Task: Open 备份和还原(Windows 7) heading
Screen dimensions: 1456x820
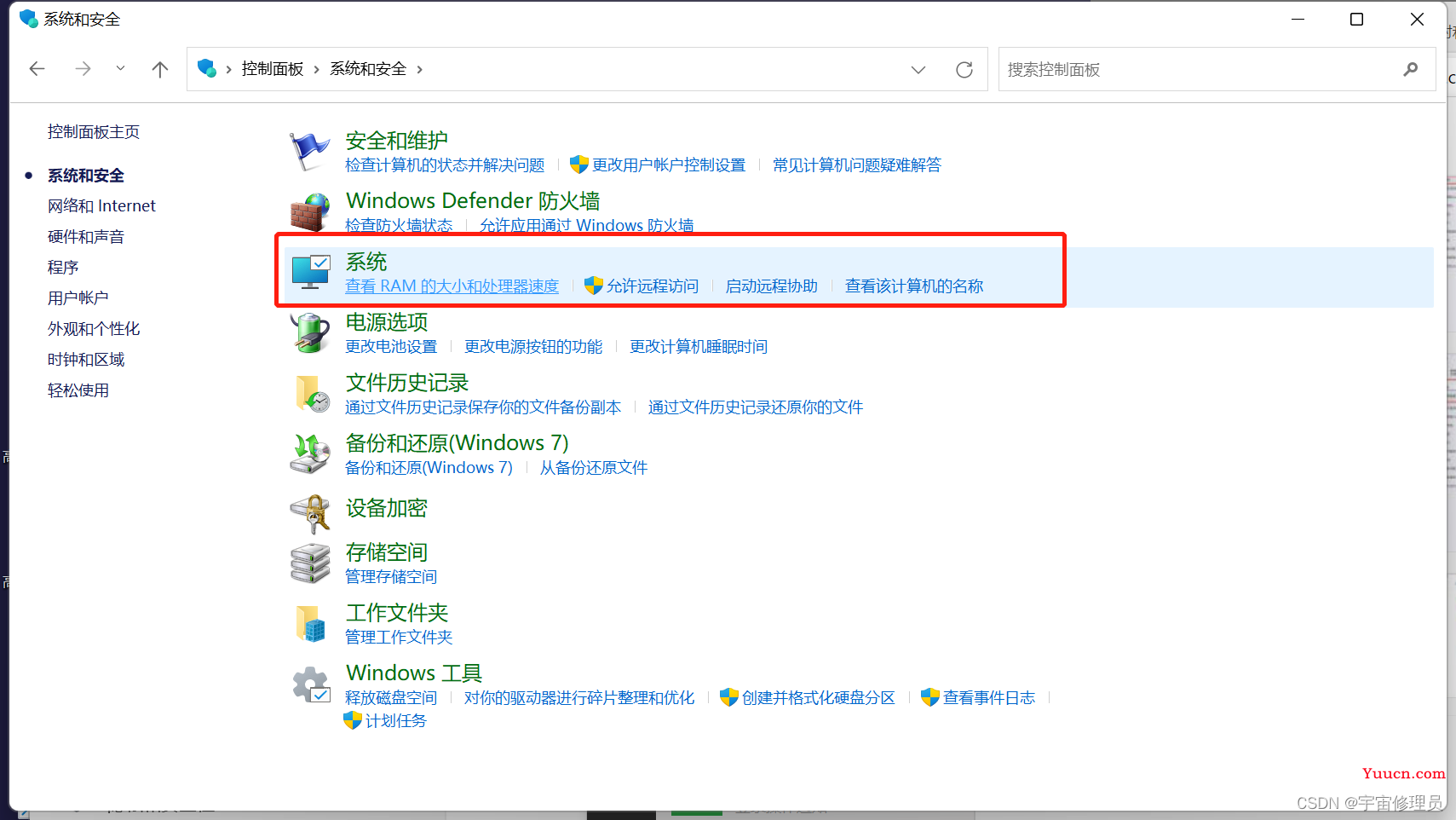Action: click(457, 442)
